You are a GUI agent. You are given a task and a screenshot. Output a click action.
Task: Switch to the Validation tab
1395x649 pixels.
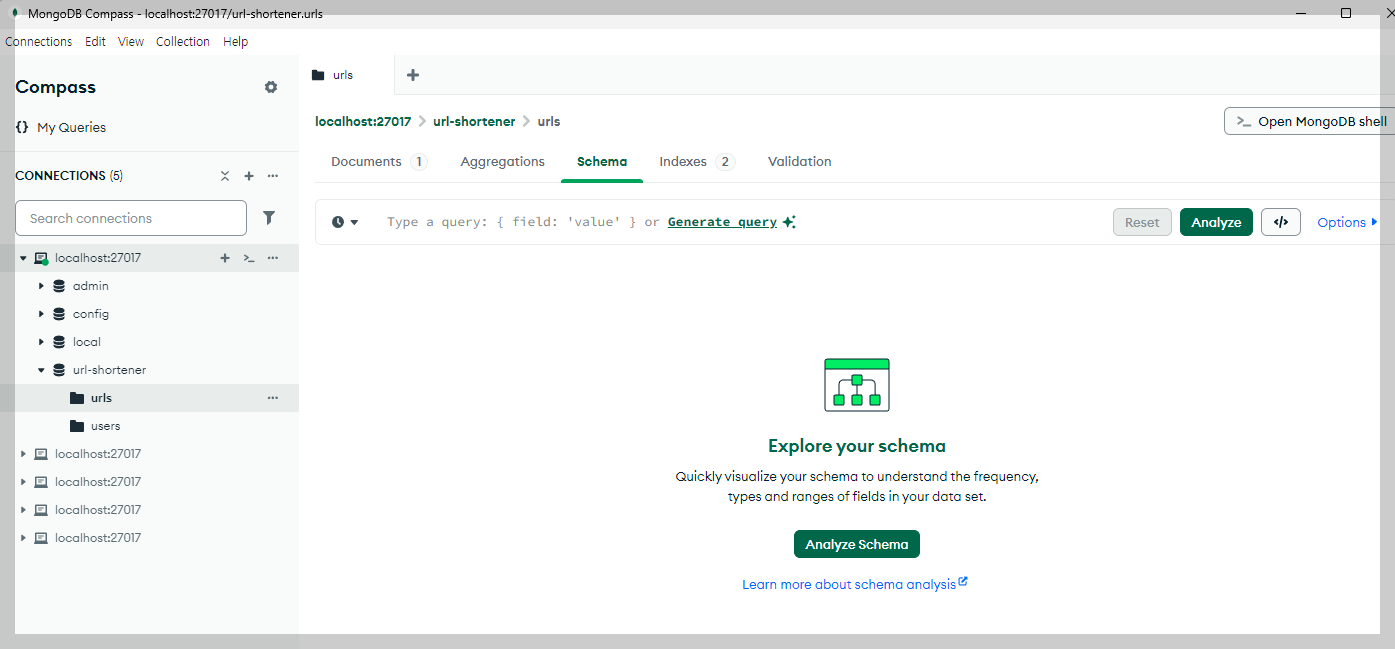(x=800, y=162)
